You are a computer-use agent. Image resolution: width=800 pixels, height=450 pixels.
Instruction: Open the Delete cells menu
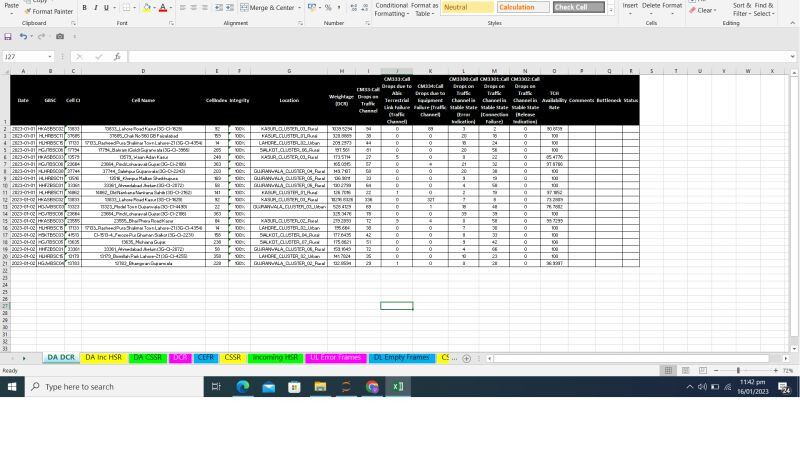[x=651, y=8]
